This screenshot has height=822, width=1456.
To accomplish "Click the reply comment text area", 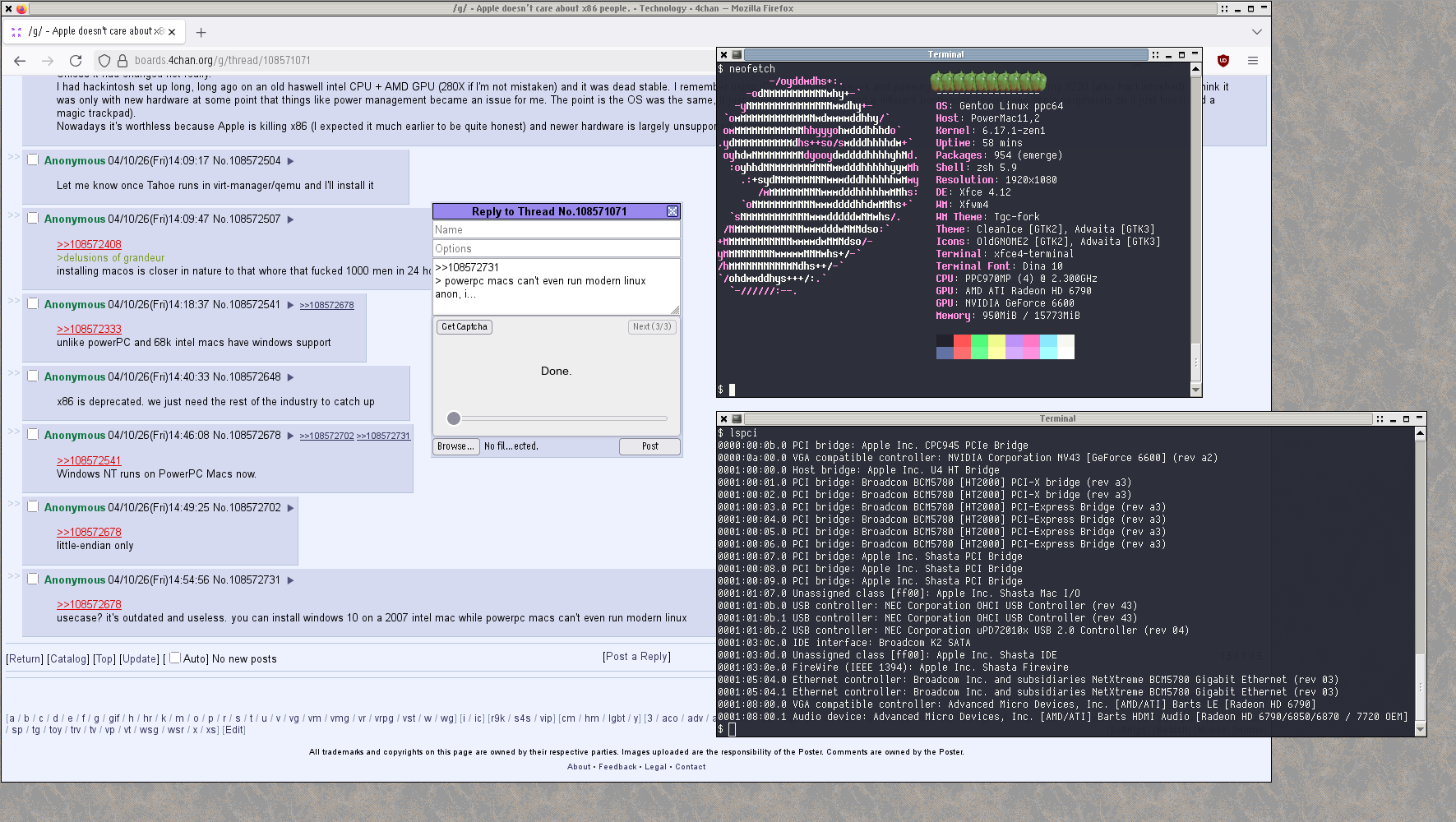I will (557, 287).
